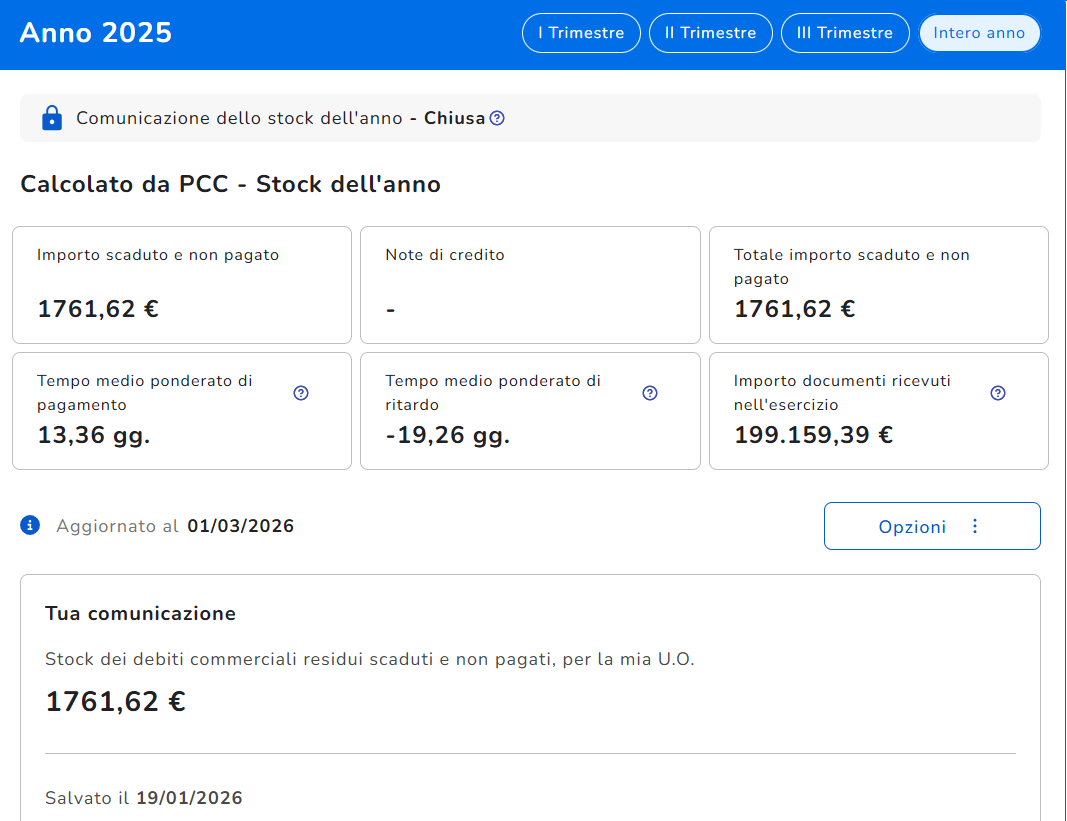
Task: Click the 199.159,39 € documents amount
Action: (x=813, y=435)
